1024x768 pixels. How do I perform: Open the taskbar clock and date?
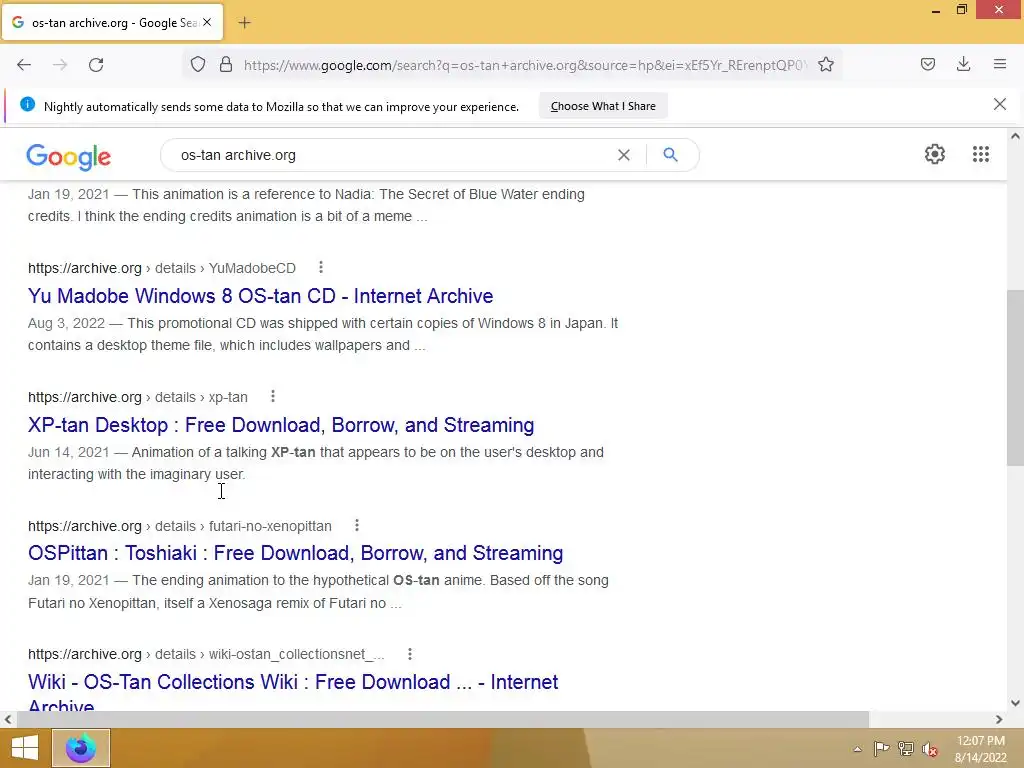[x=980, y=749]
